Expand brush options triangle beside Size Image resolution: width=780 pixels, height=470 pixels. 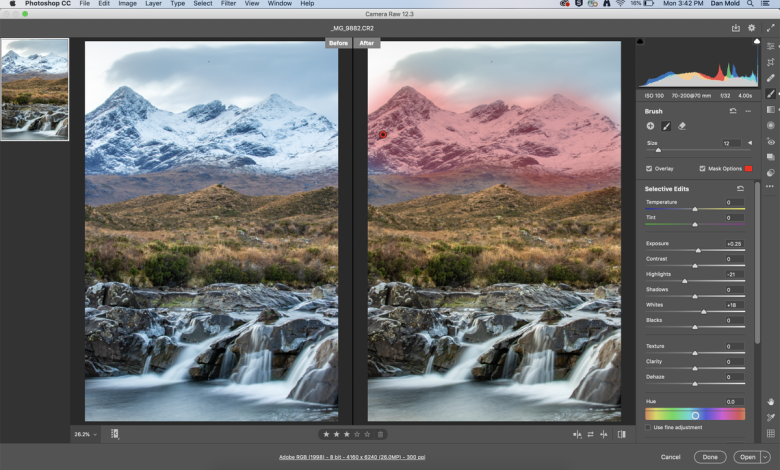tap(750, 143)
